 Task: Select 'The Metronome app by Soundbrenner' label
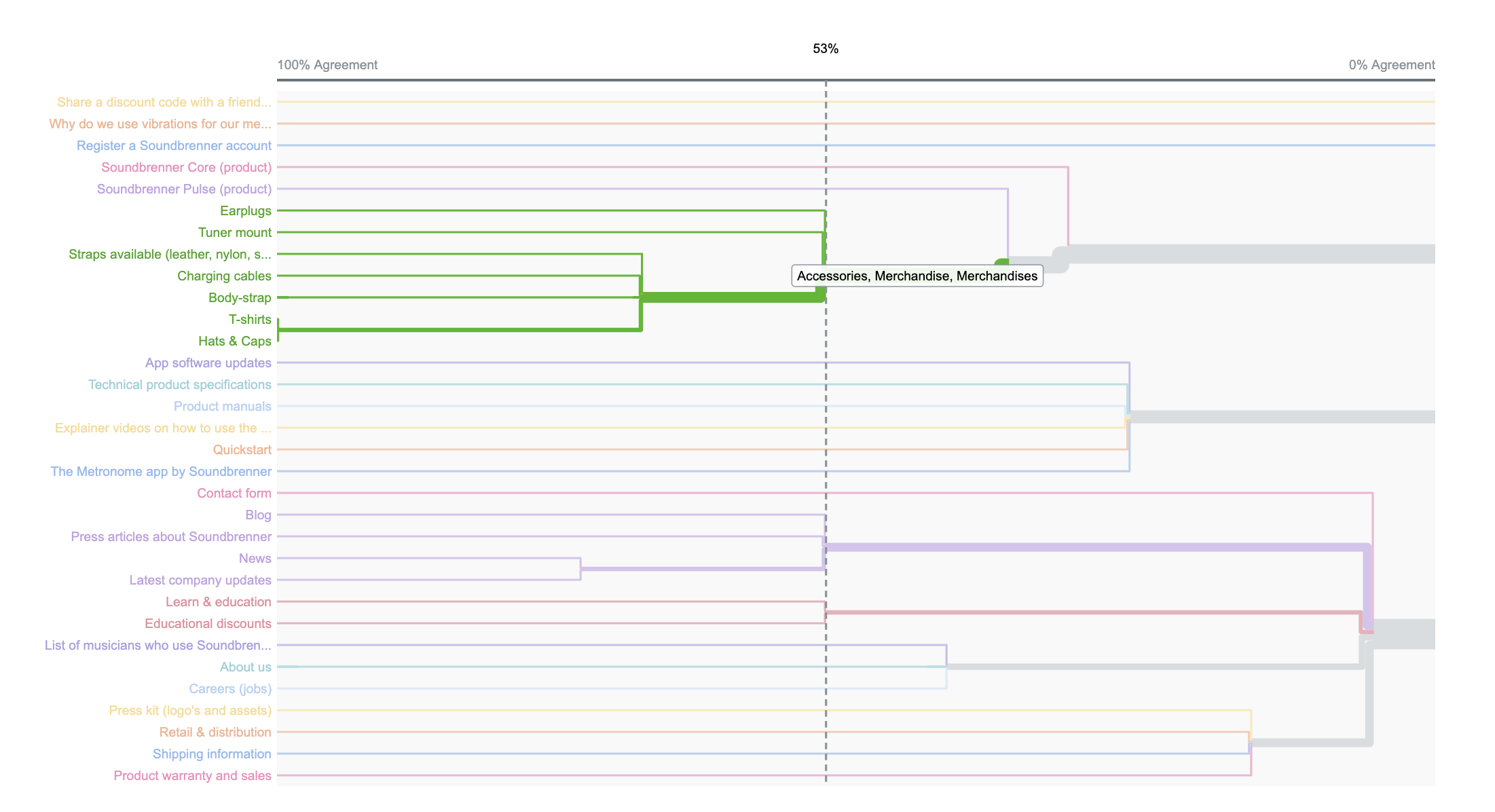161,471
